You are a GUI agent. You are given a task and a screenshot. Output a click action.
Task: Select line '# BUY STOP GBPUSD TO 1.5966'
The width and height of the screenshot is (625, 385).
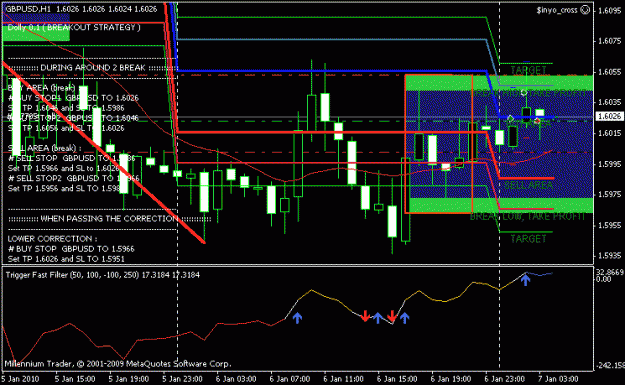coord(71,249)
